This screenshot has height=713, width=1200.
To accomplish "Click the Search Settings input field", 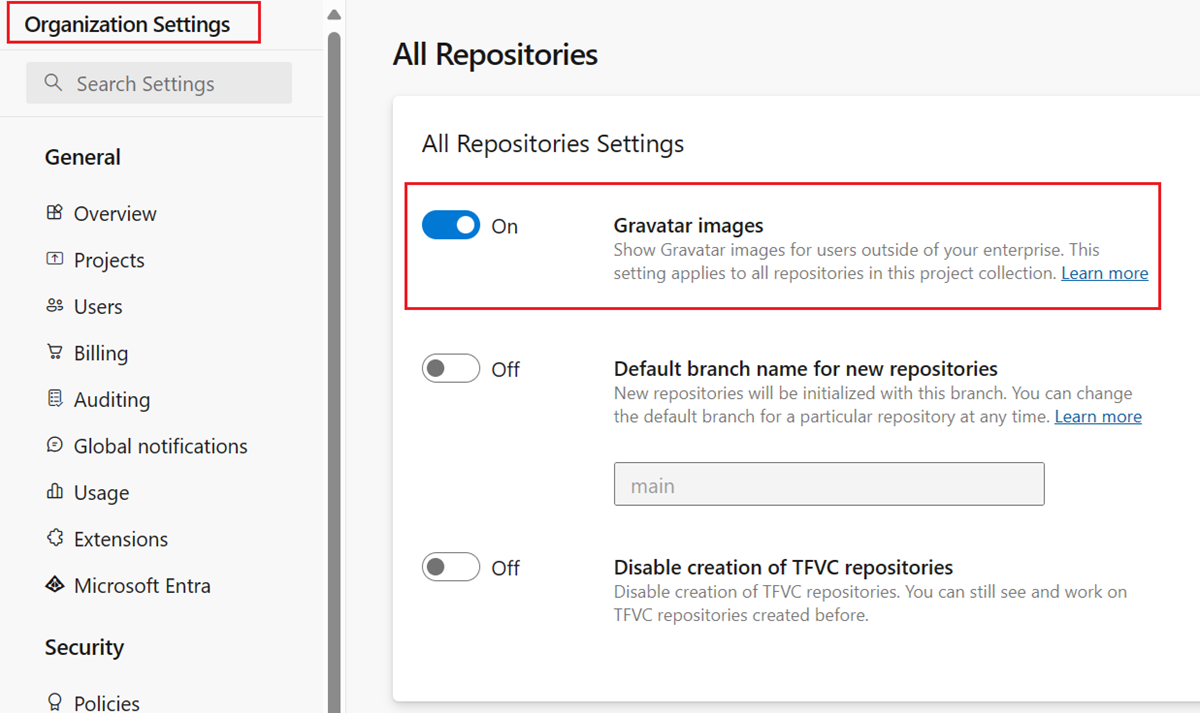I will point(160,84).
